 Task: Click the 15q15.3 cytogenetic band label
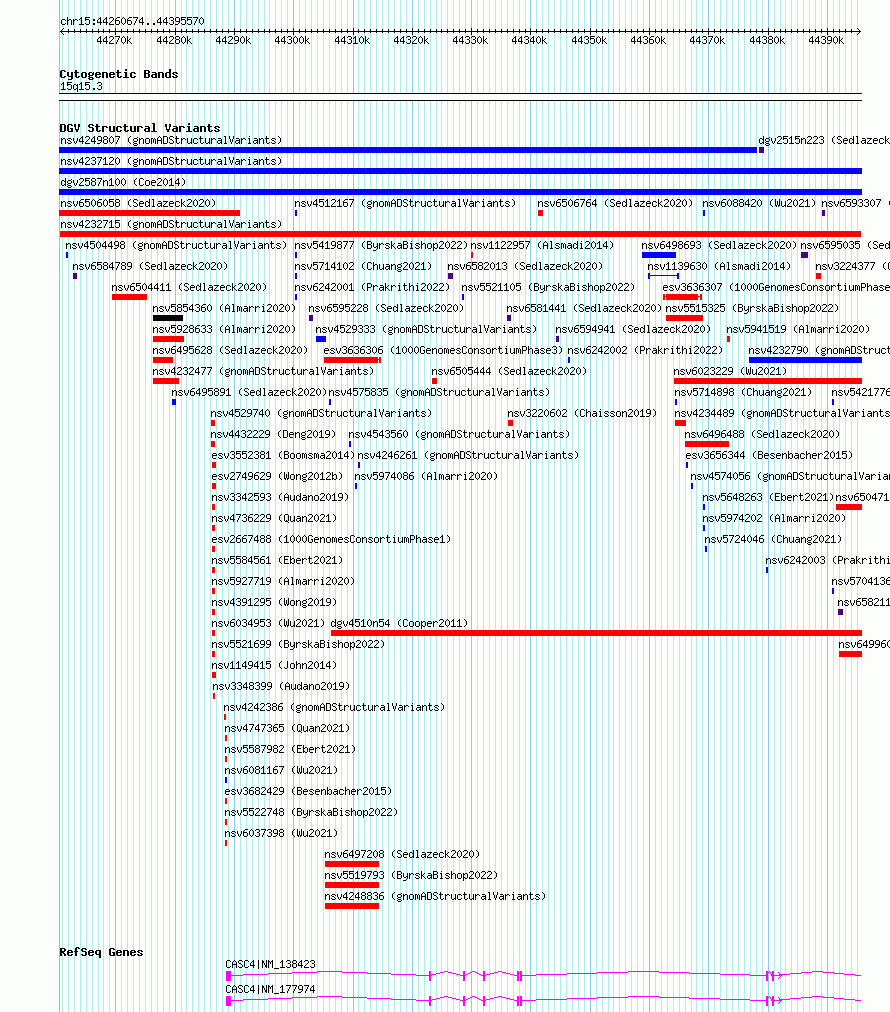81,86
